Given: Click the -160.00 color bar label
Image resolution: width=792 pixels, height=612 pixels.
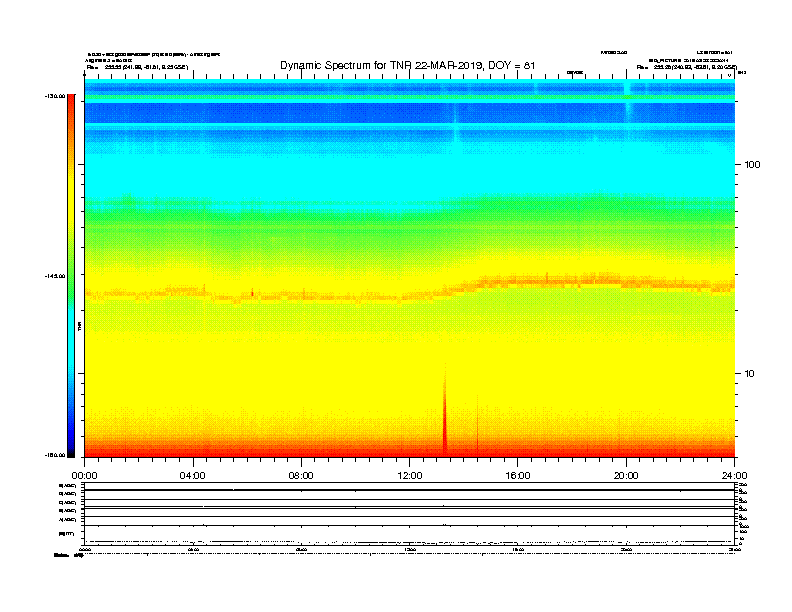Looking at the screenshot, I should click(55, 455).
